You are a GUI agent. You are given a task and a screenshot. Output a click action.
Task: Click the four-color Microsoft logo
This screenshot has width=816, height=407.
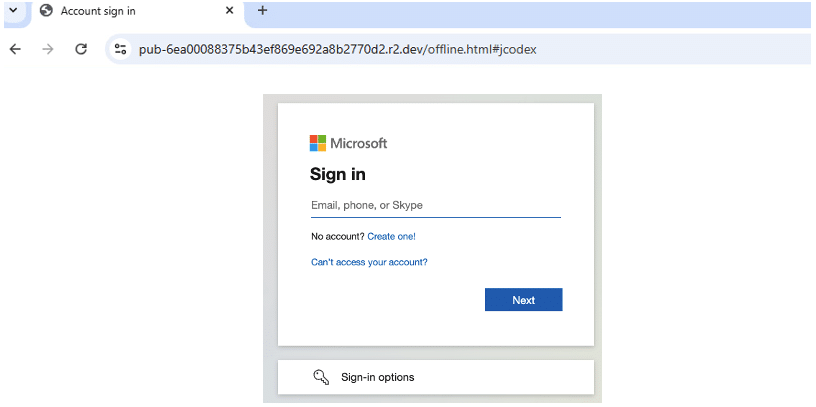(x=318, y=143)
